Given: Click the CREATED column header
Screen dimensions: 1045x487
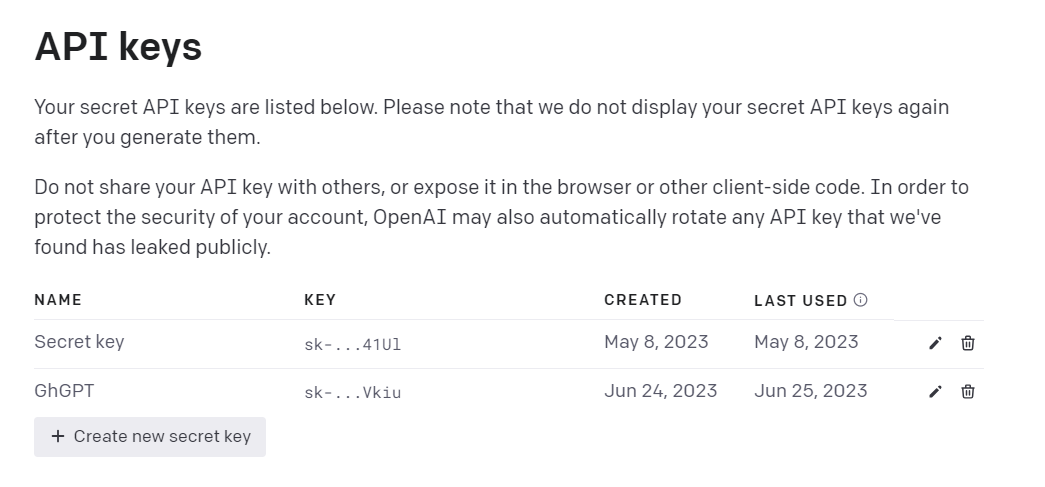Looking at the screenshot, I should tap(643, 300).
